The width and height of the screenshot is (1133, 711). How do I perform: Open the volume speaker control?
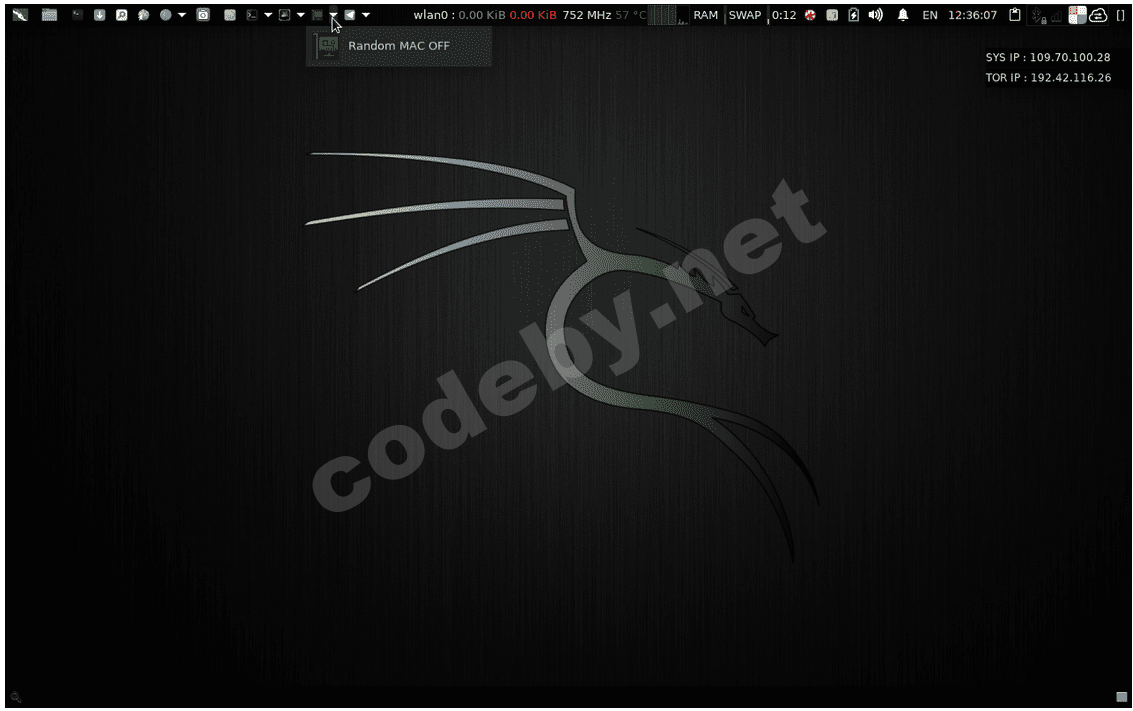(876, 14)
